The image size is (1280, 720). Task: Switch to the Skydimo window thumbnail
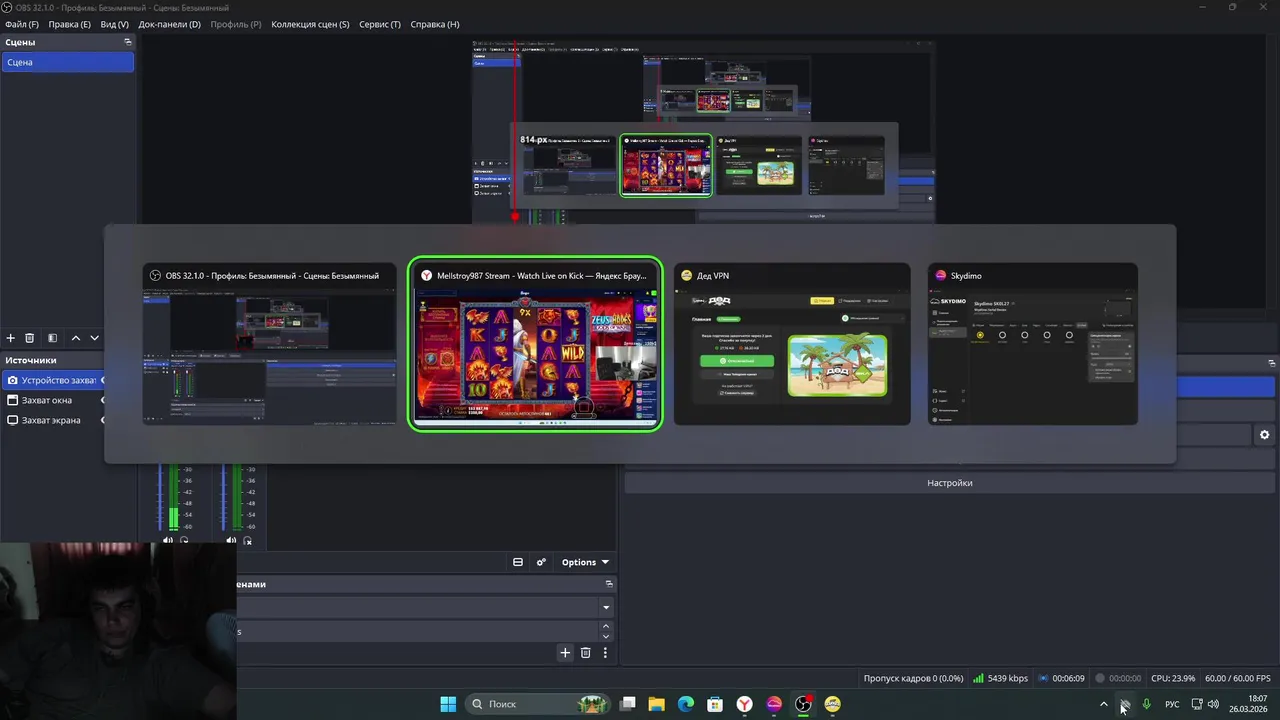coord(1033,344)
